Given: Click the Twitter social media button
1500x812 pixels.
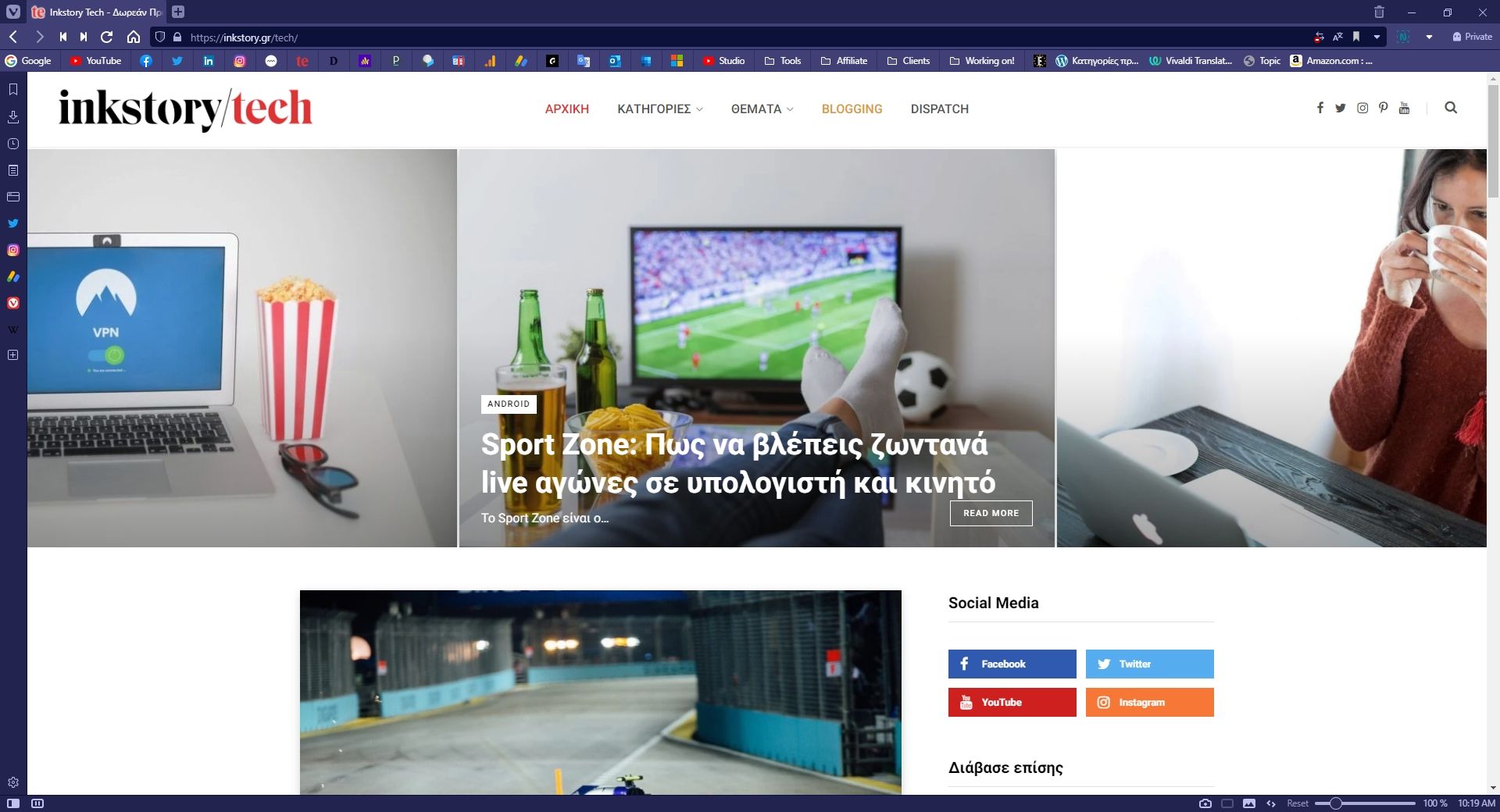Looking at the screenshot, I should (1149, 664).
